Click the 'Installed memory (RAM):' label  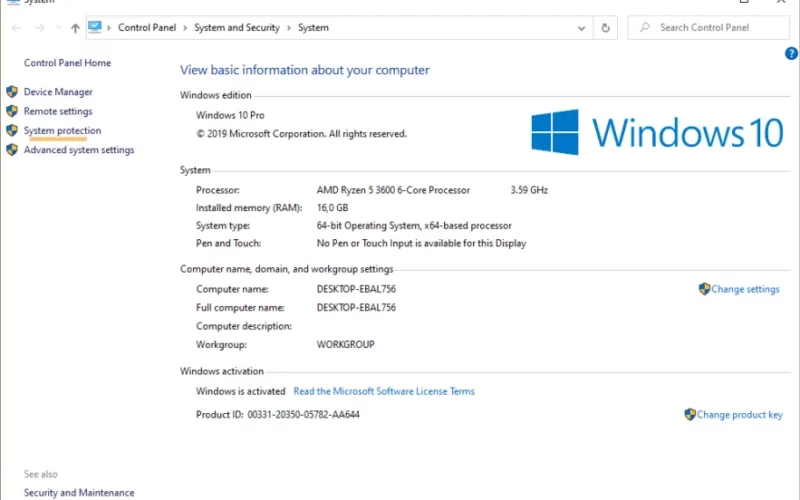(x=249, y=208)
